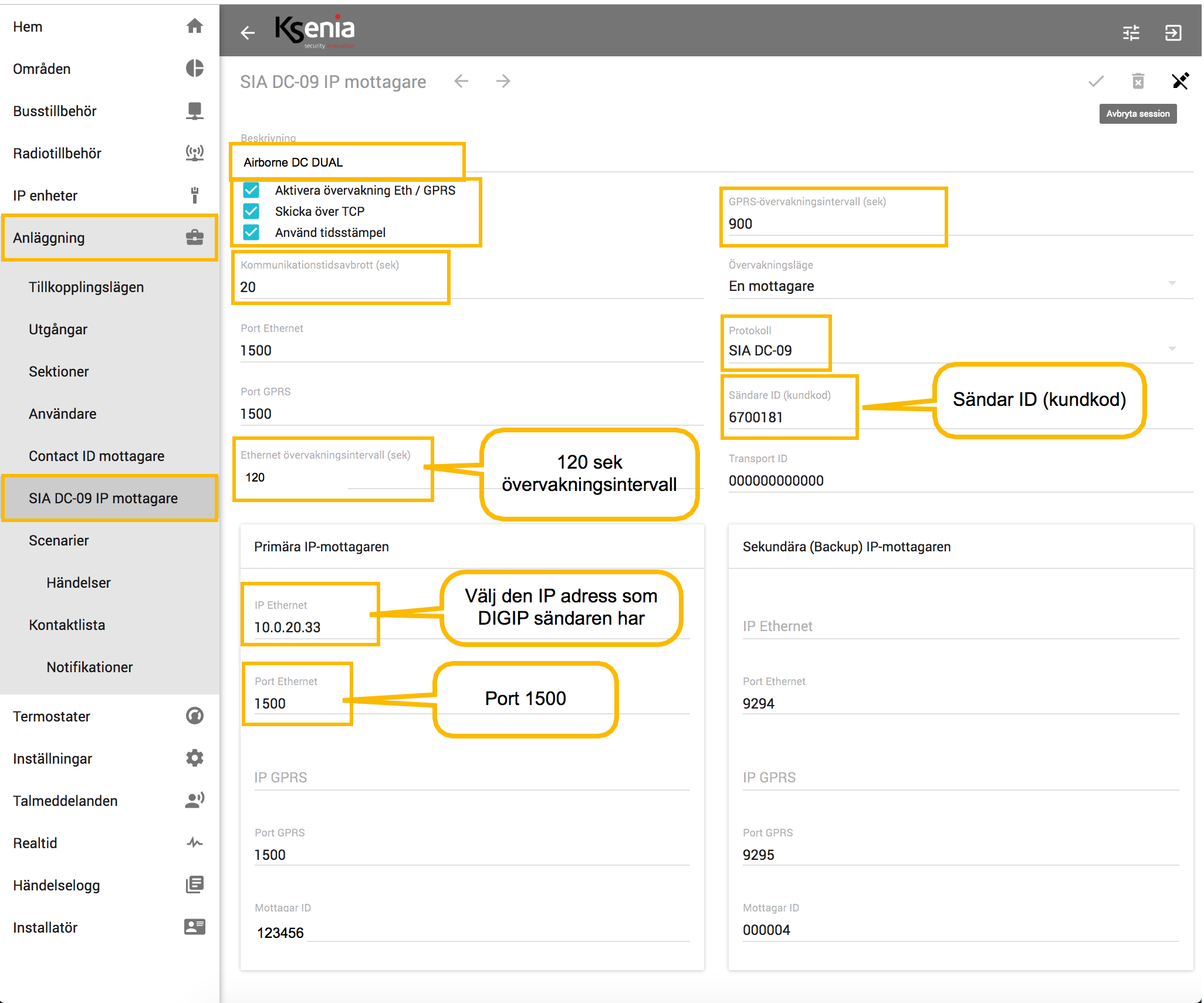This screenshot has height=1003, width=1204.
Task: Click secondary IP GPRS field
Action: (x=961, y=777)
